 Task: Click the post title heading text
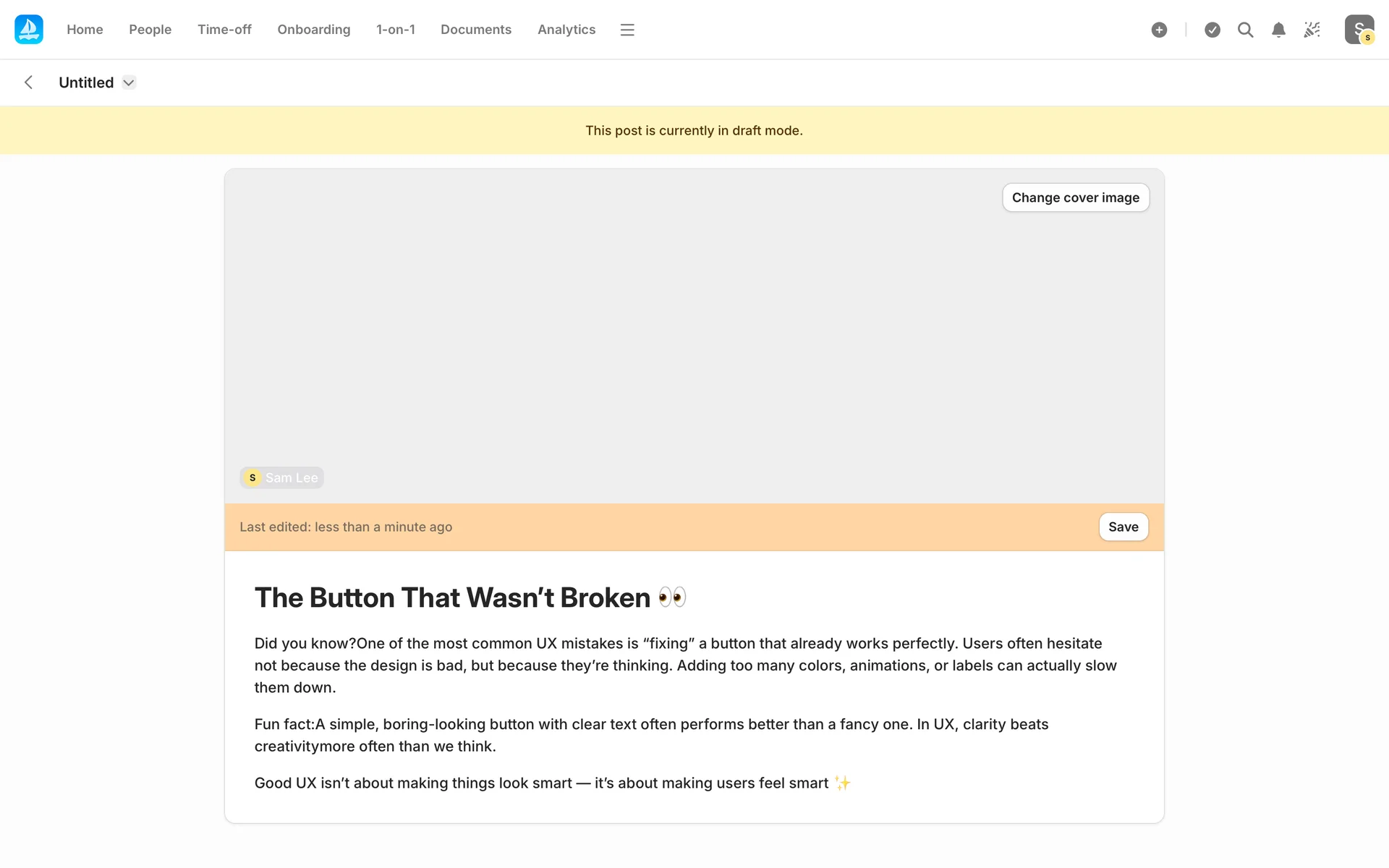452,597
